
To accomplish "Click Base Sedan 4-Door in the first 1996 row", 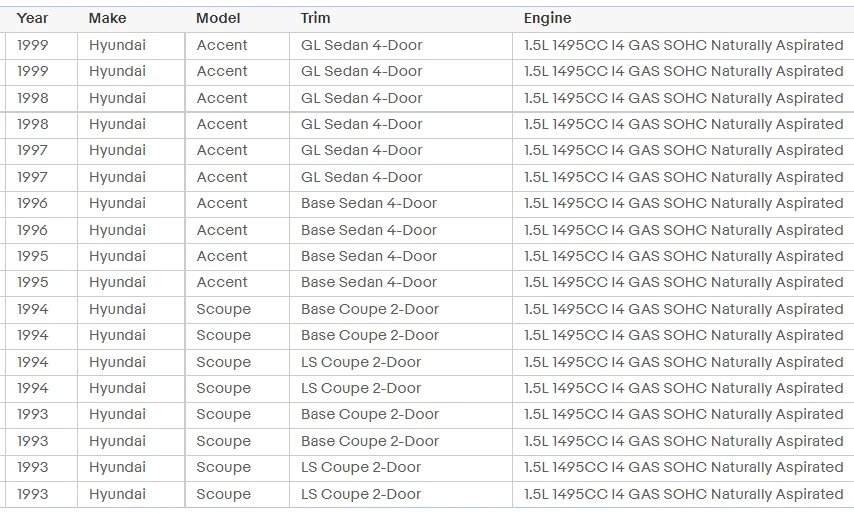I will coord(368,203).
